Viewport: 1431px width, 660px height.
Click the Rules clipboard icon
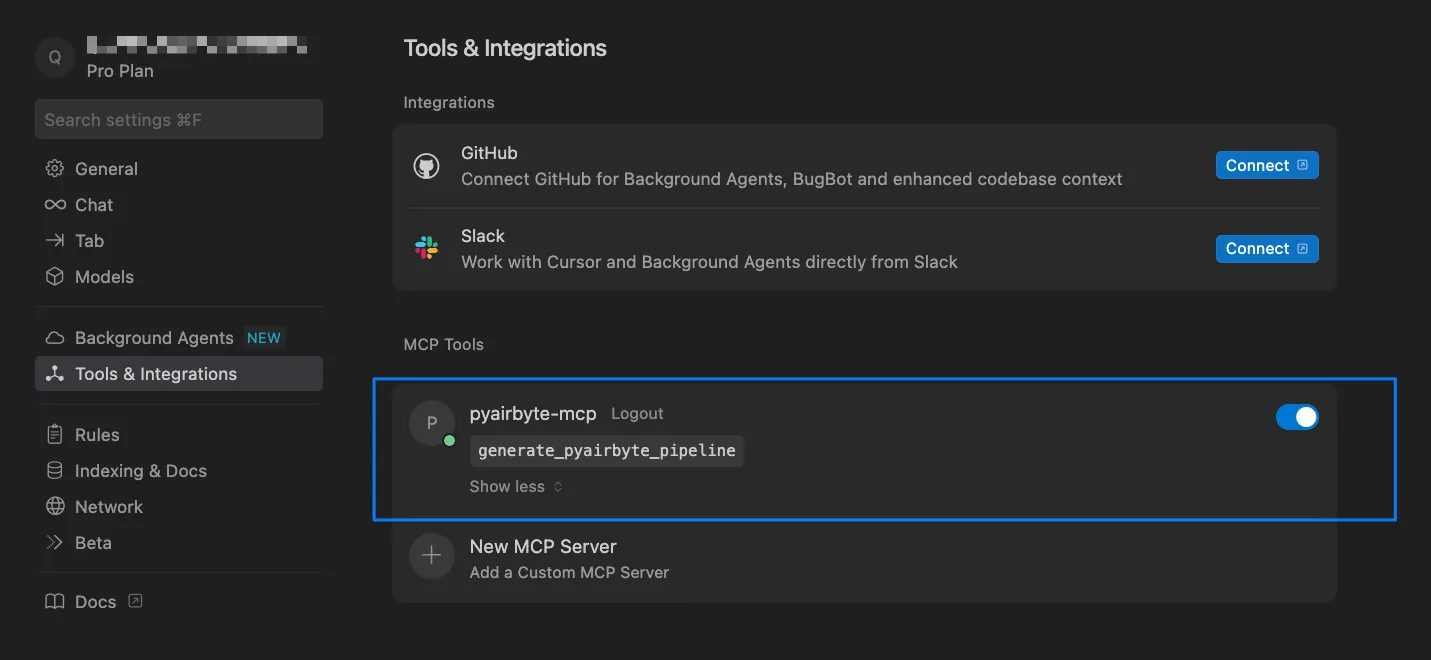pos(55,435)
